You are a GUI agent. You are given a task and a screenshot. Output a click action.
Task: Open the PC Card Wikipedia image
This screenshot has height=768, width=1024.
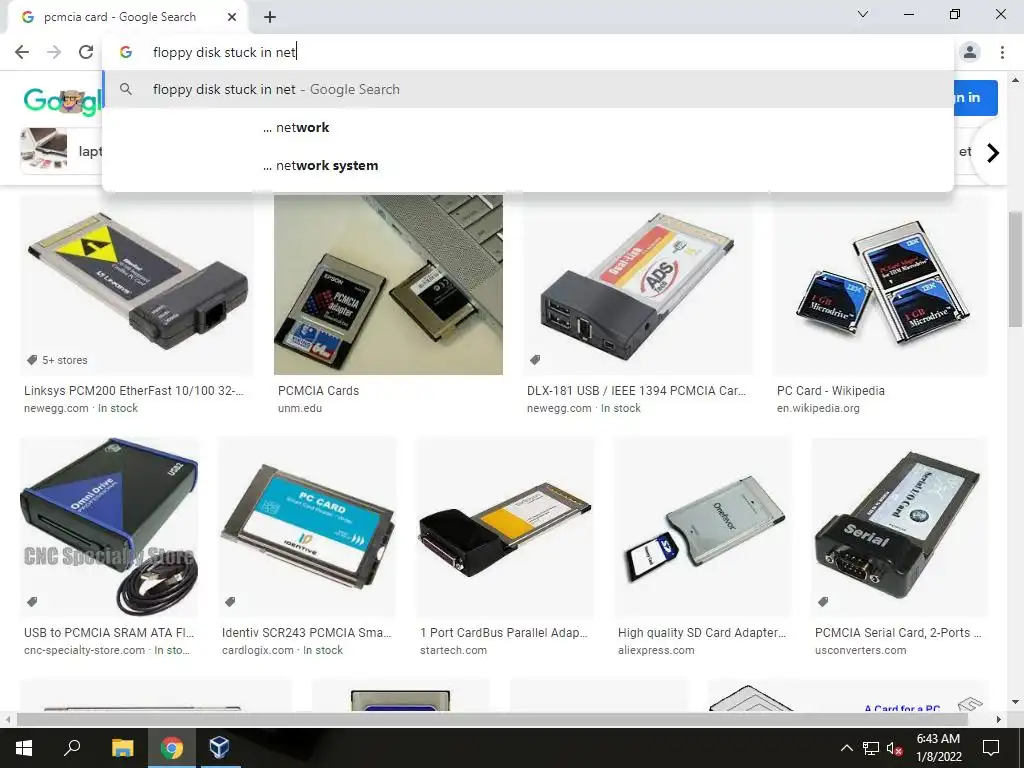(x=880, y=285)
